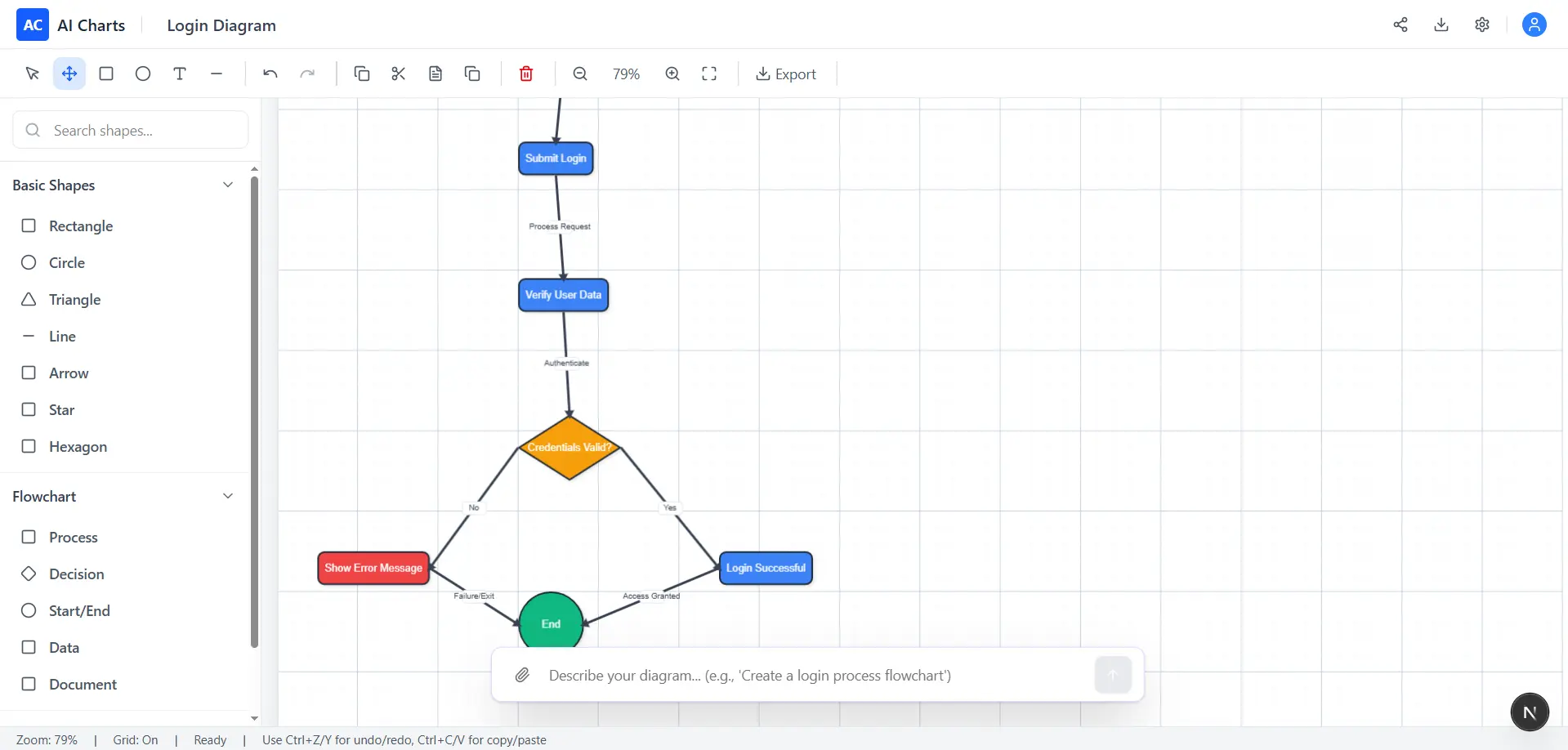Screen dimensions: 1568x750
Task: Toggle fit-to-screen view
Action: click(709, 74)
